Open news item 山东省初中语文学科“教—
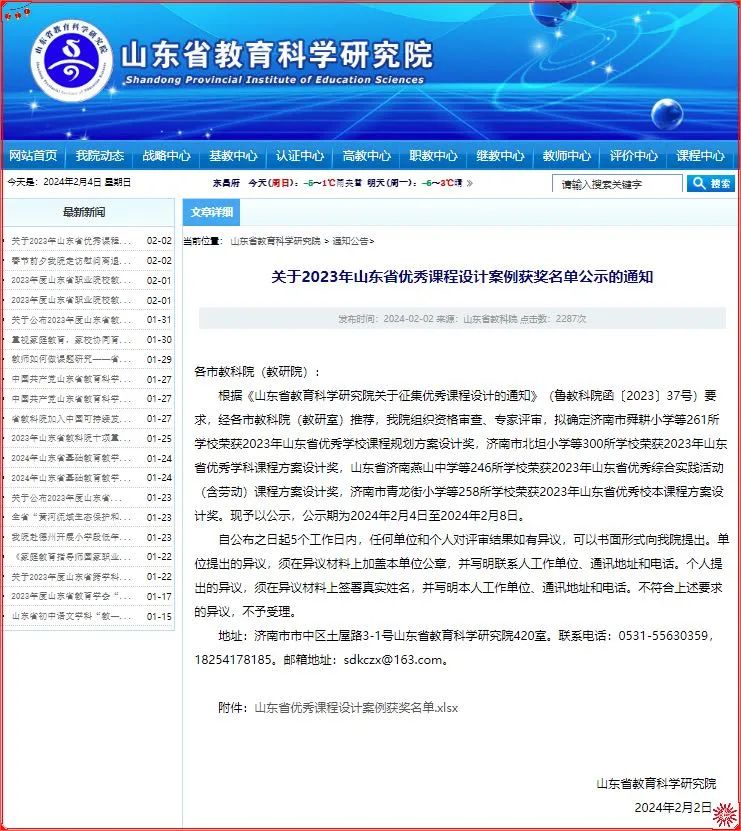The width and height of the screenshot is (741, 831). pyautogui.click(x=71, y=616)
